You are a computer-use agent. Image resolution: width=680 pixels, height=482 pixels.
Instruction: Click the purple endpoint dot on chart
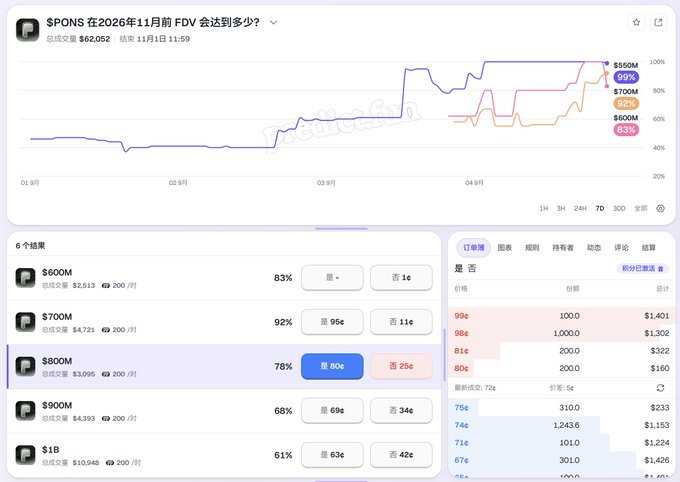pyautogui.click(x=607, y=63)
